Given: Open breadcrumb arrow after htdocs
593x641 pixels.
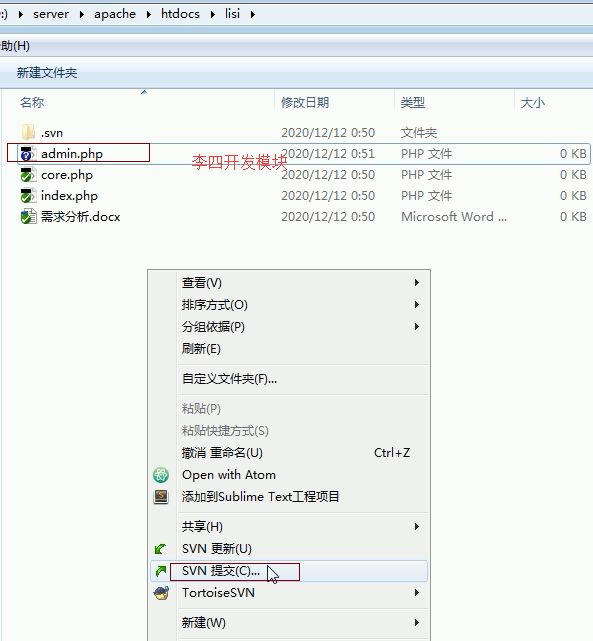Looking at the screenshot, I should pos(213,14).
